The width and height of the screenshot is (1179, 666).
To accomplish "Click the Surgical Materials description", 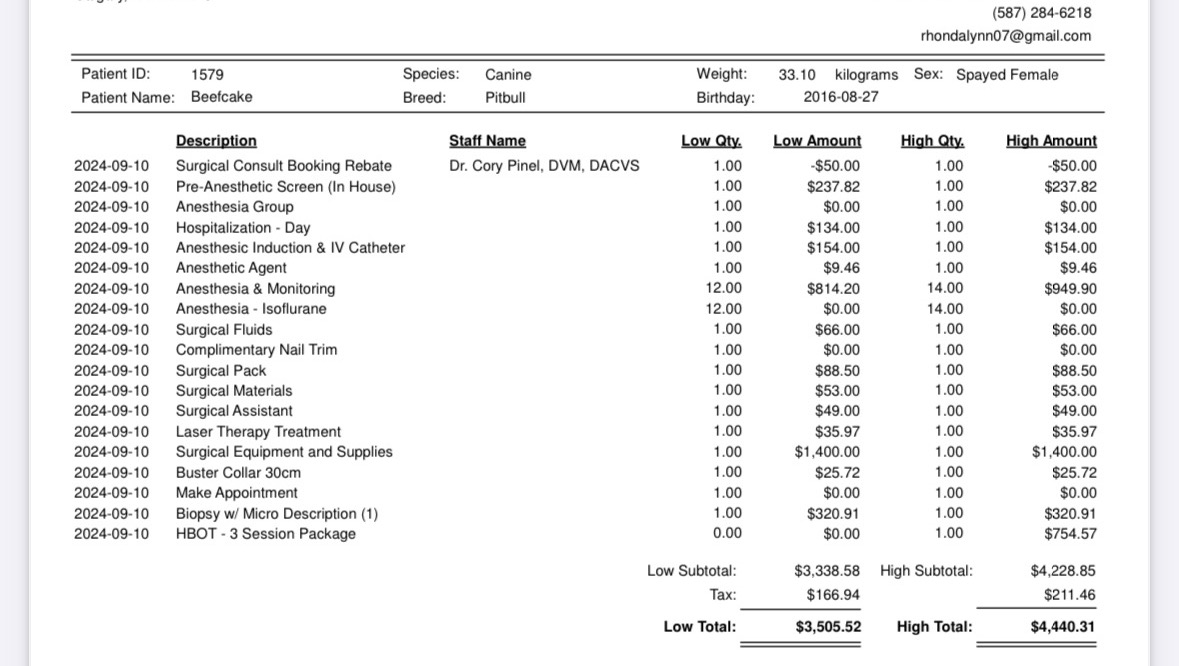I will tap(234, 391).
